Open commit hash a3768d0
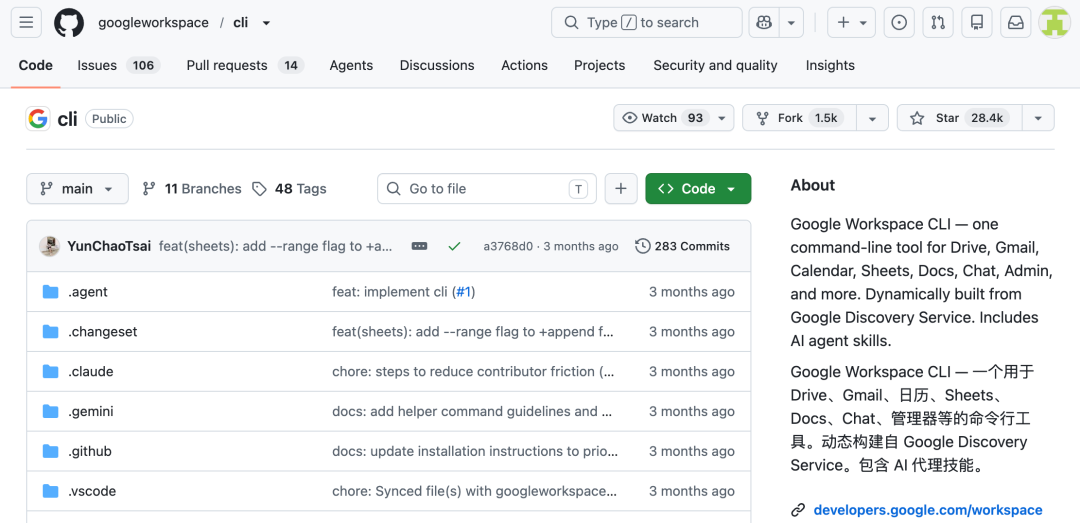This screenshot has height=523, width=1080. [x=508, y=246]
